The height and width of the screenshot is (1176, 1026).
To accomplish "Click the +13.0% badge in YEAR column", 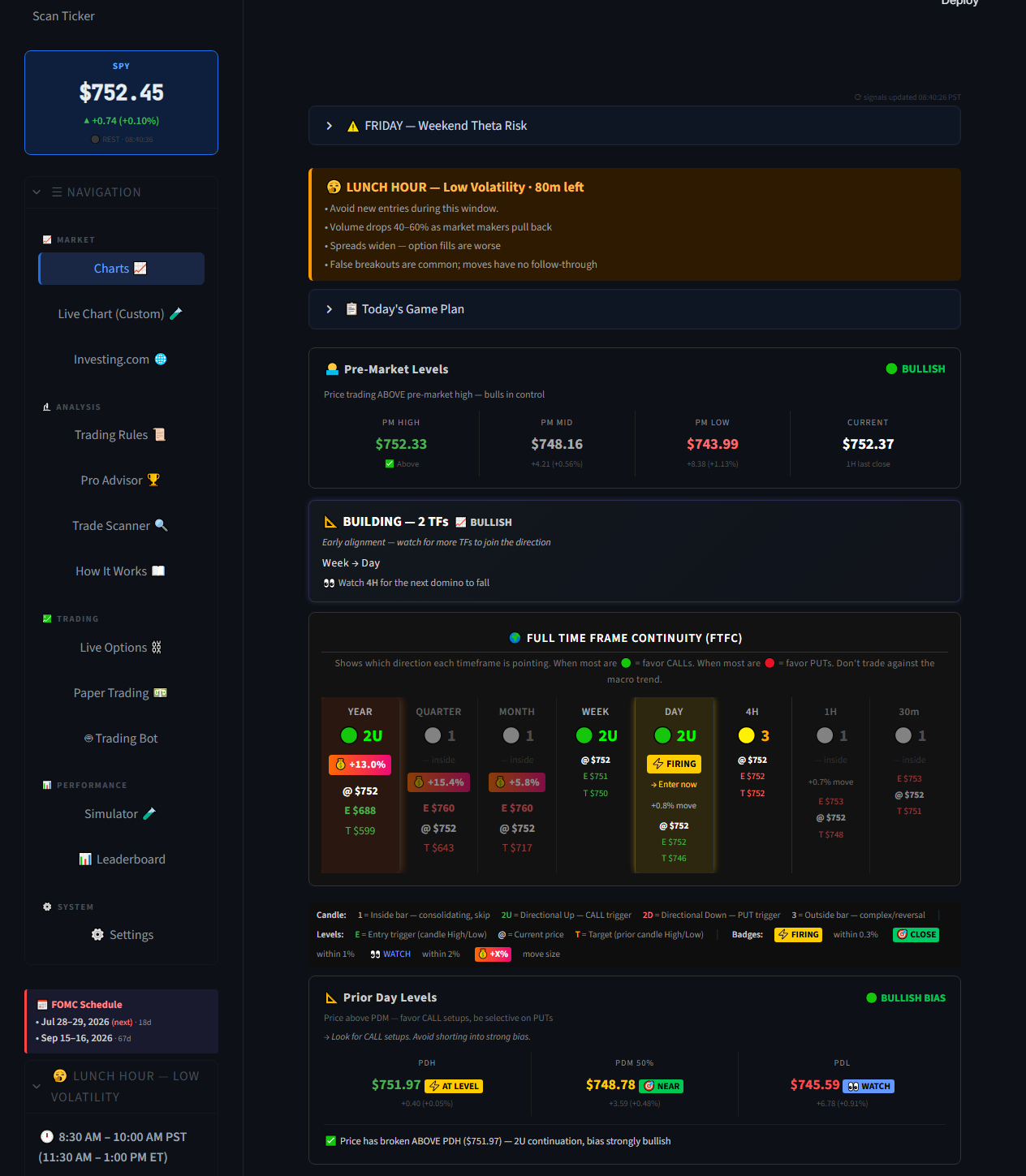I will tap(360, 765).
